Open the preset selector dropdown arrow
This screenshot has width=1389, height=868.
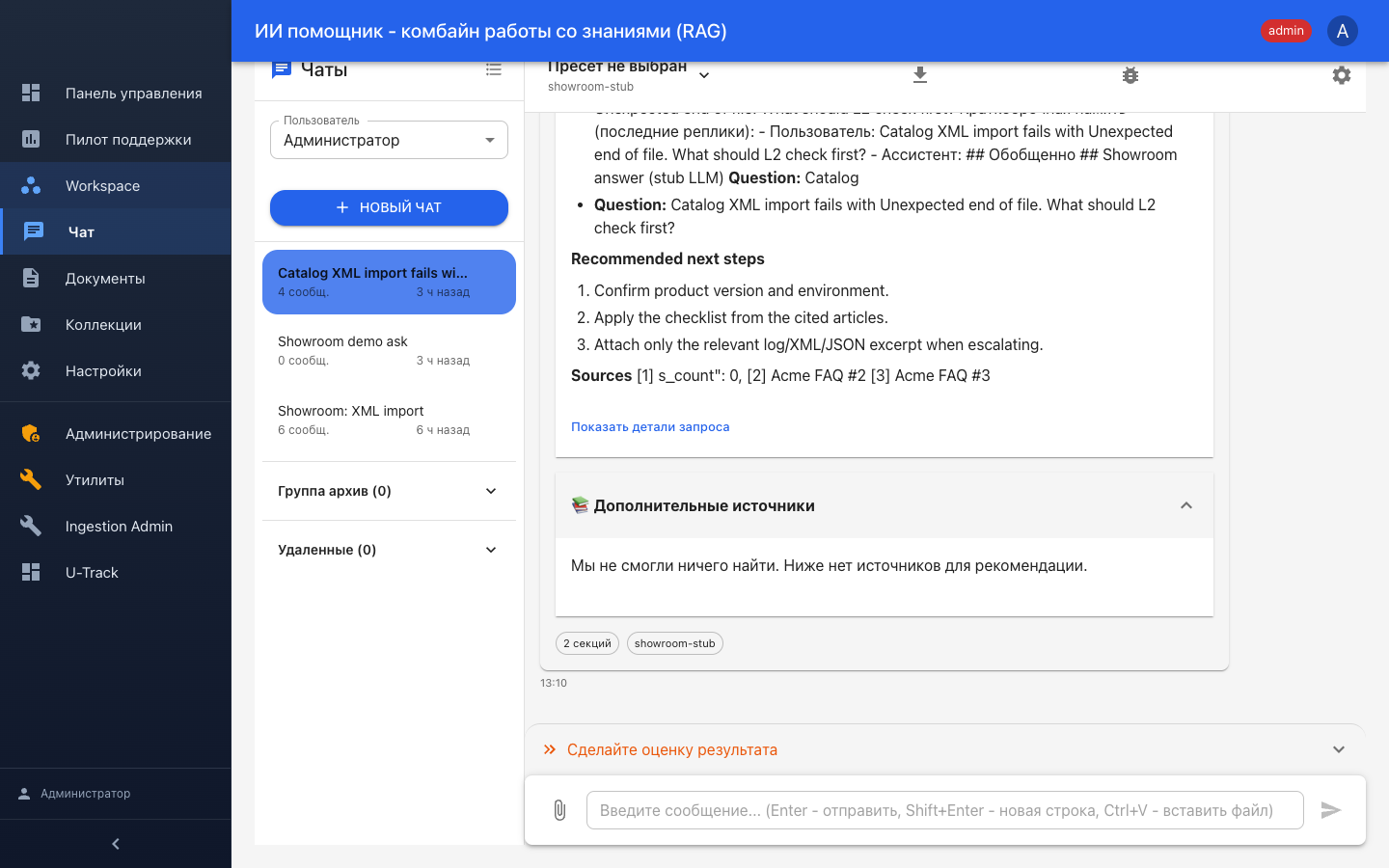(x=704, y=75)
